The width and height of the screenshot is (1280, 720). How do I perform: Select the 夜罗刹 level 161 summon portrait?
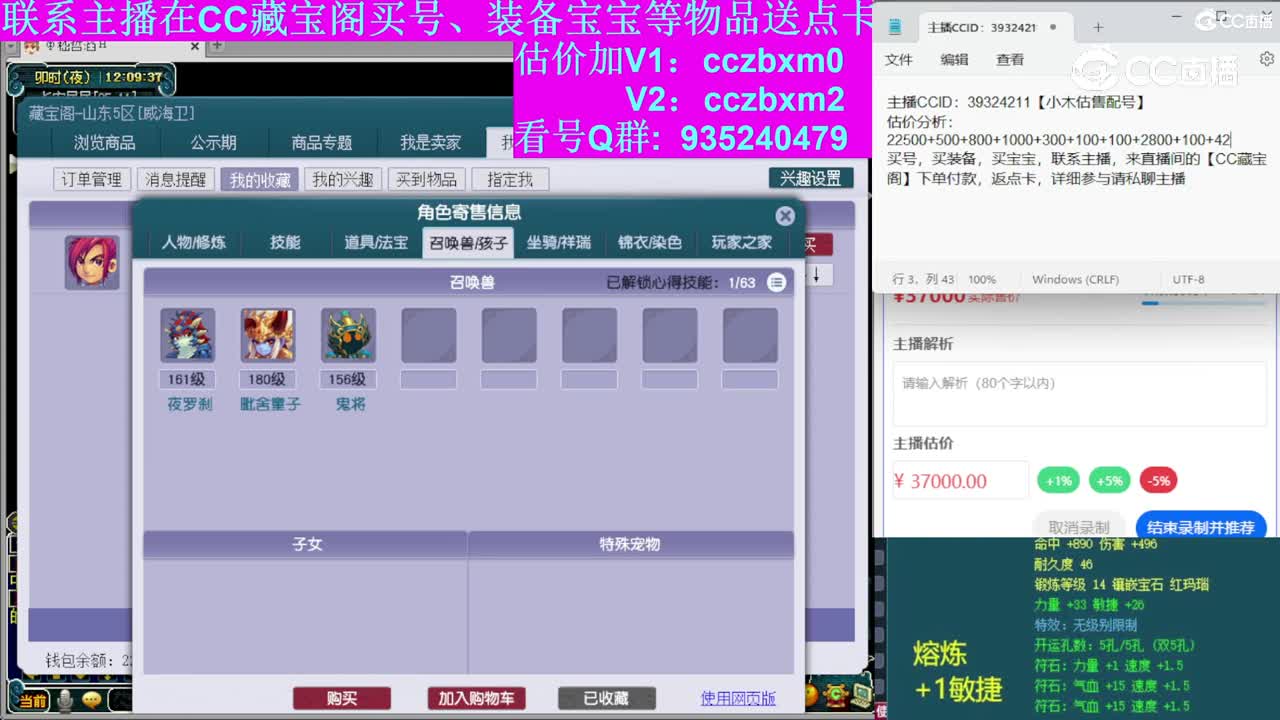click(188, 335)
